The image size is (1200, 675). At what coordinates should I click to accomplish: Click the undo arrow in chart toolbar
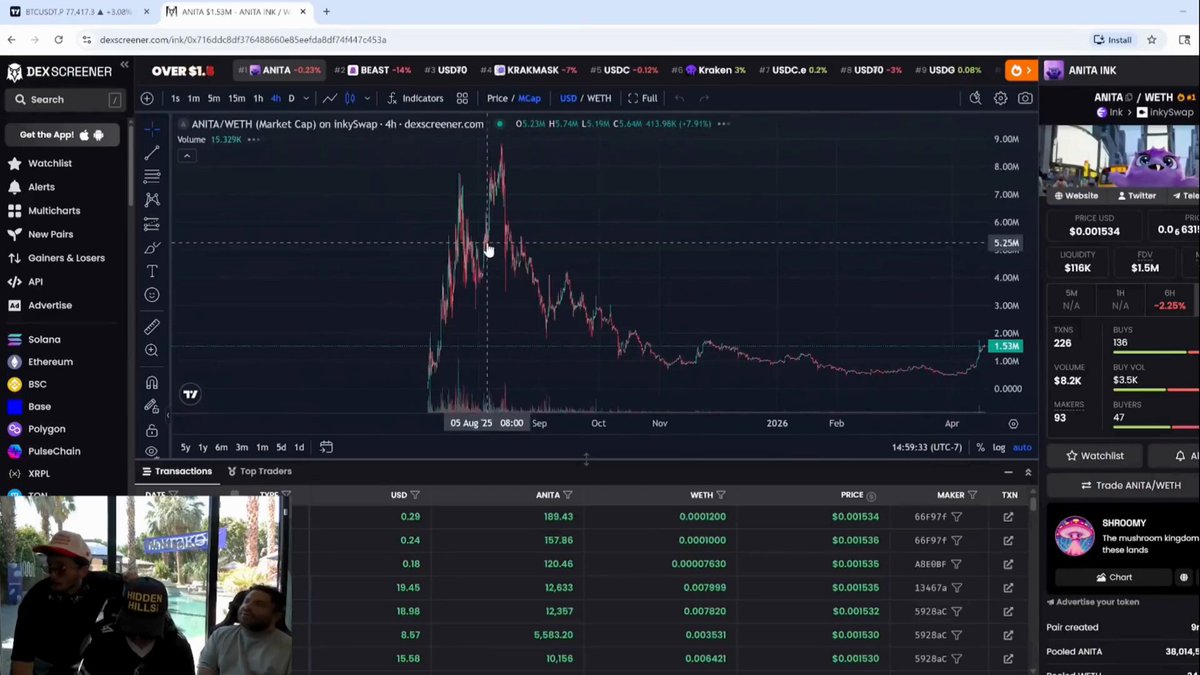[680, 98]
